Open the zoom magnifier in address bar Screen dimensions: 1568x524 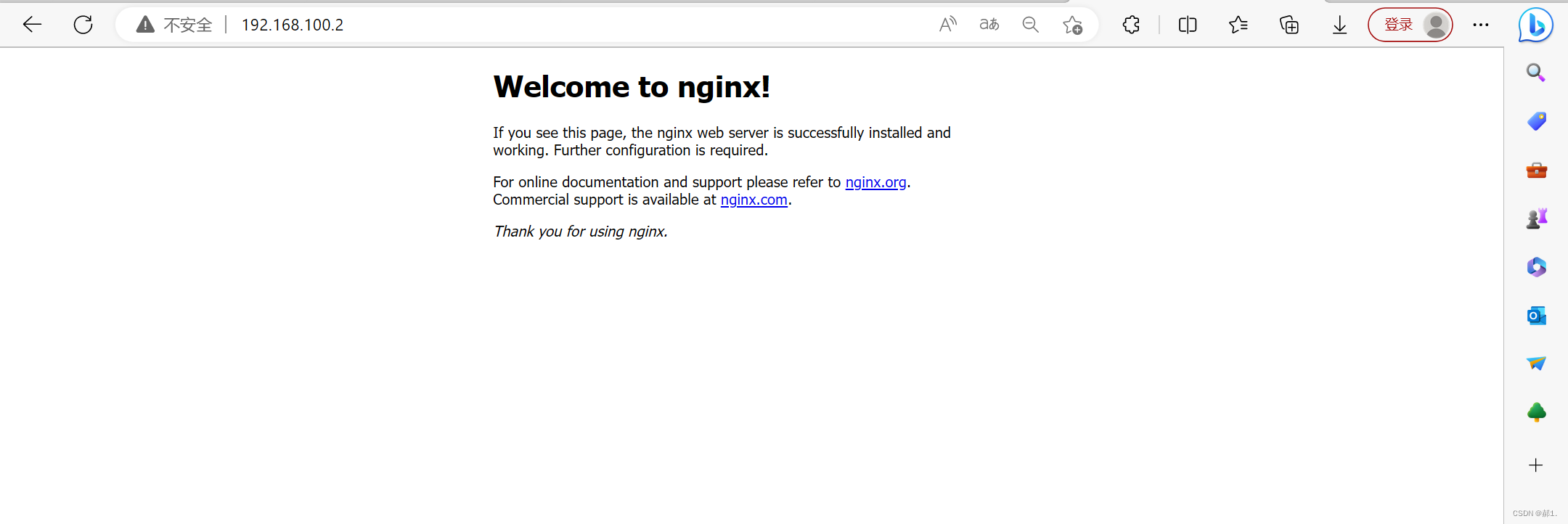pos(1030,25)
